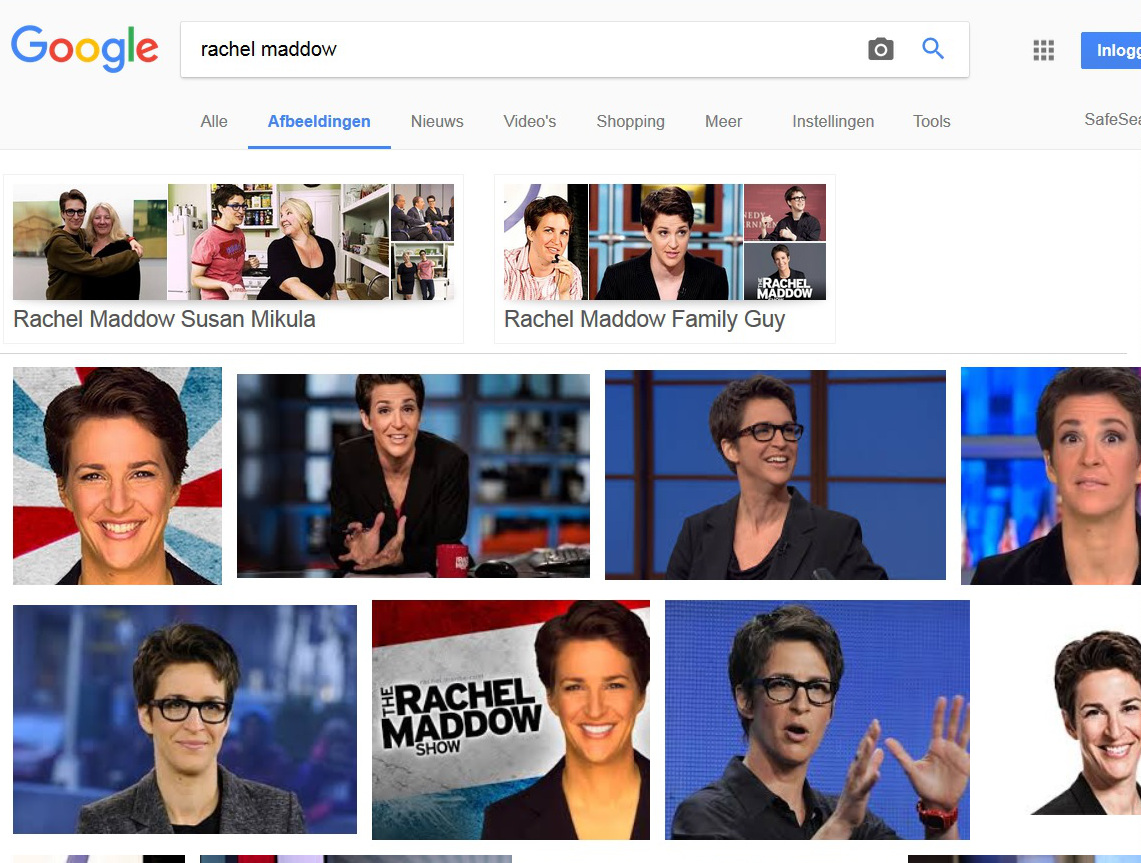Click the small show-logo thumbnail in Family Guy card
Image resolution: width=1141 pixels, height=863 pixels.
click(784, 271)
